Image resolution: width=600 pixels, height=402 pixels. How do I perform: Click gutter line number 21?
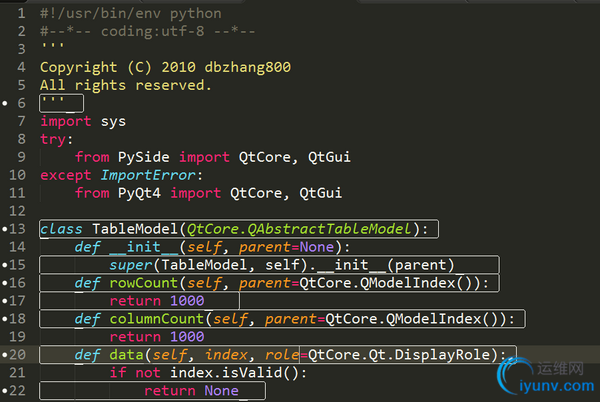[17, 373]
